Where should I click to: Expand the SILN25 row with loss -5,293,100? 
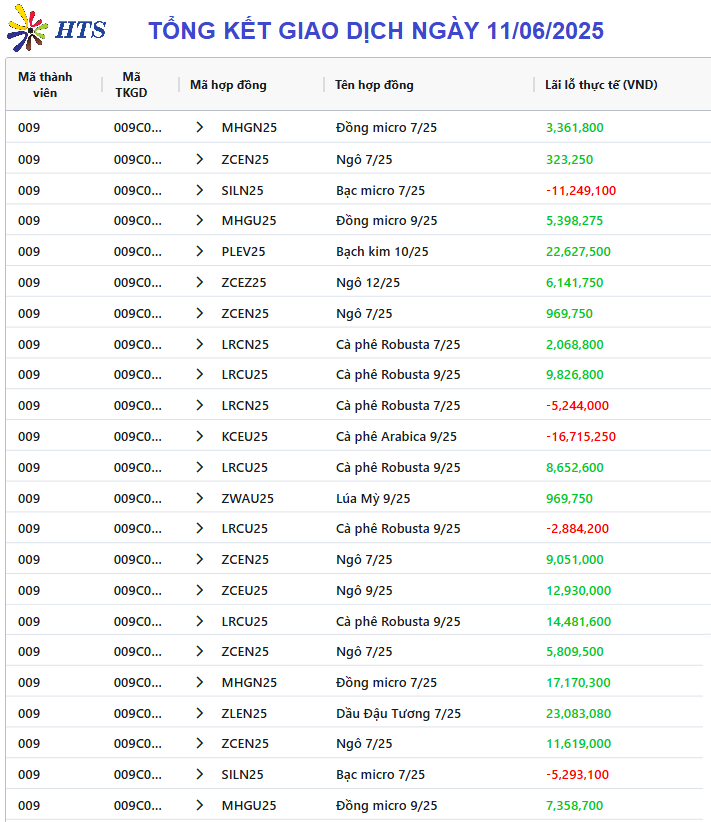199,774
